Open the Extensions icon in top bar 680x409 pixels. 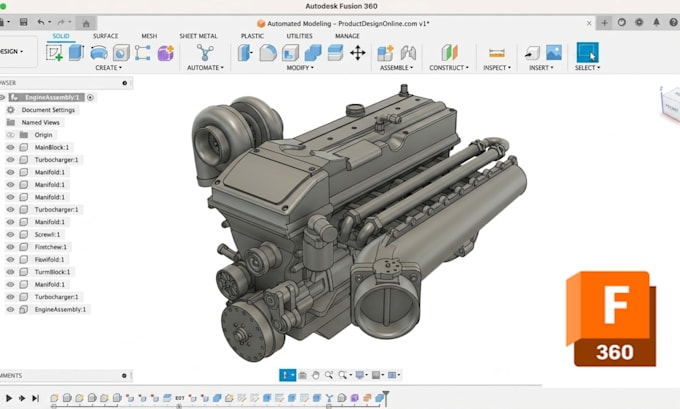[x=639, y=22]
